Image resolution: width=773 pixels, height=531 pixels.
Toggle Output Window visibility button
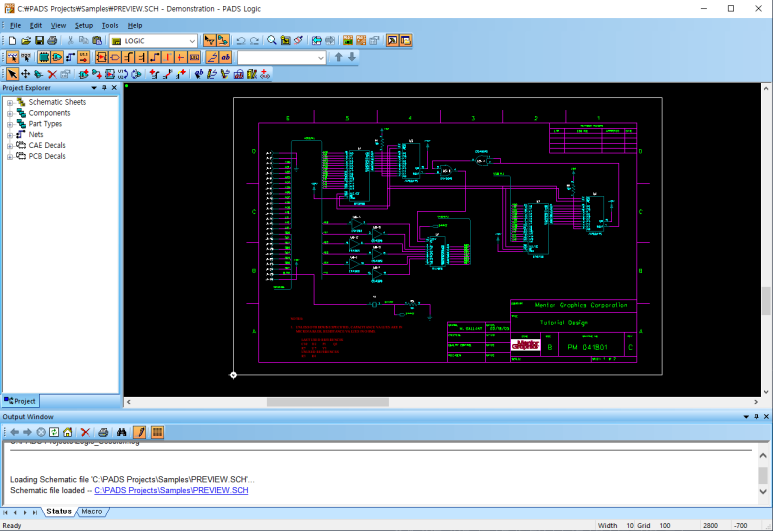point(392,40)
